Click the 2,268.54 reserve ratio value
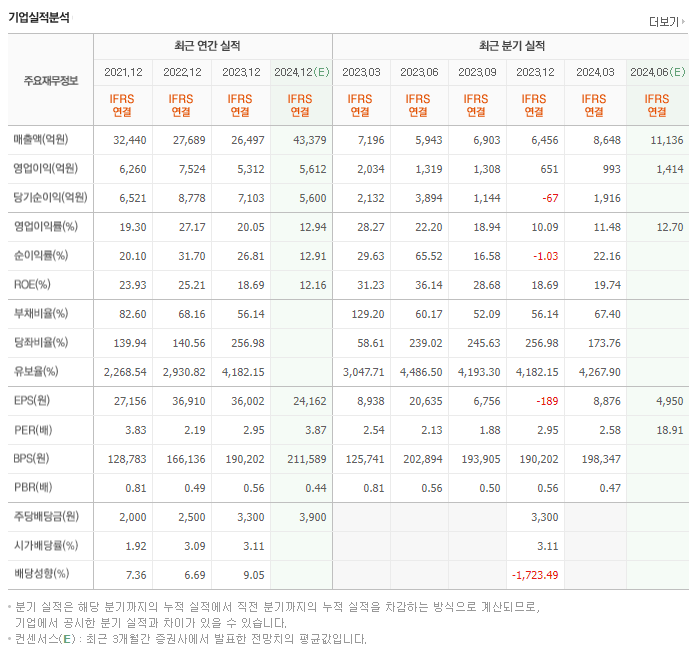Viewport: 694px width, 648px height. click(125, 372)
